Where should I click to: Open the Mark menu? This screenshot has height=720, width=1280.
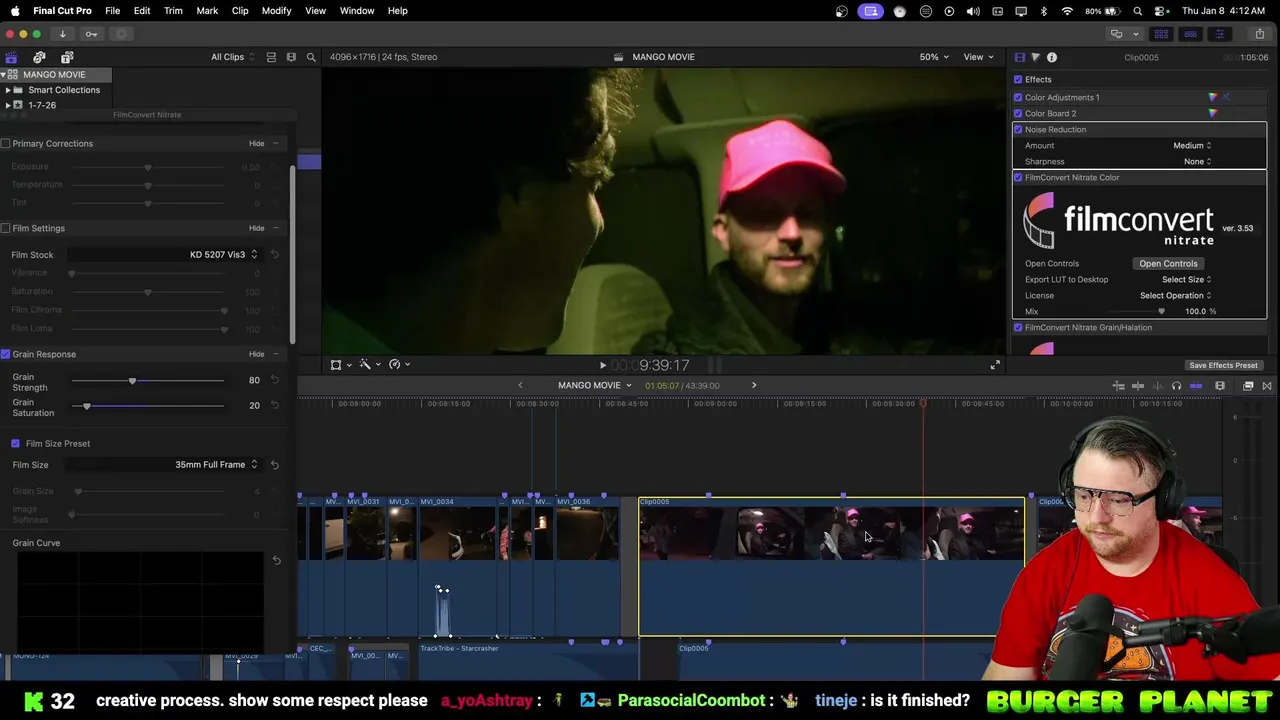tap(207, 11)
